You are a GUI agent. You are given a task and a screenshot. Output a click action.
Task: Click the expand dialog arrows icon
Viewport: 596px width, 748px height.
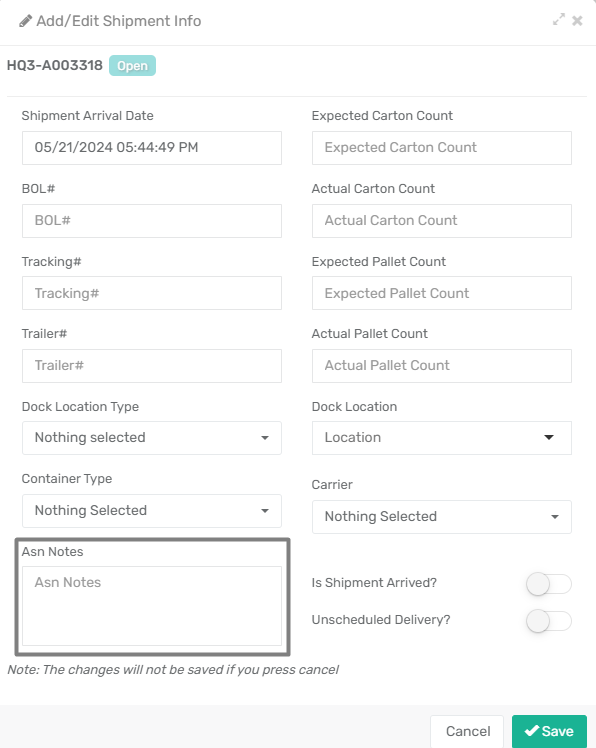pos(559,20)
